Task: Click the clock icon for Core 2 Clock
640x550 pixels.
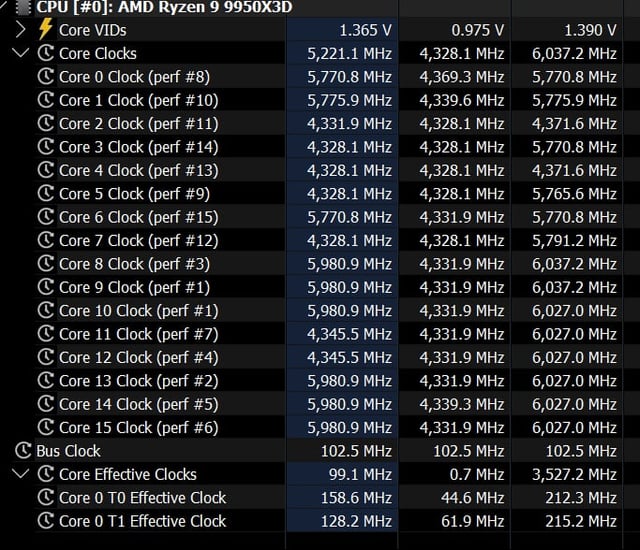Action: click(46, 123)
